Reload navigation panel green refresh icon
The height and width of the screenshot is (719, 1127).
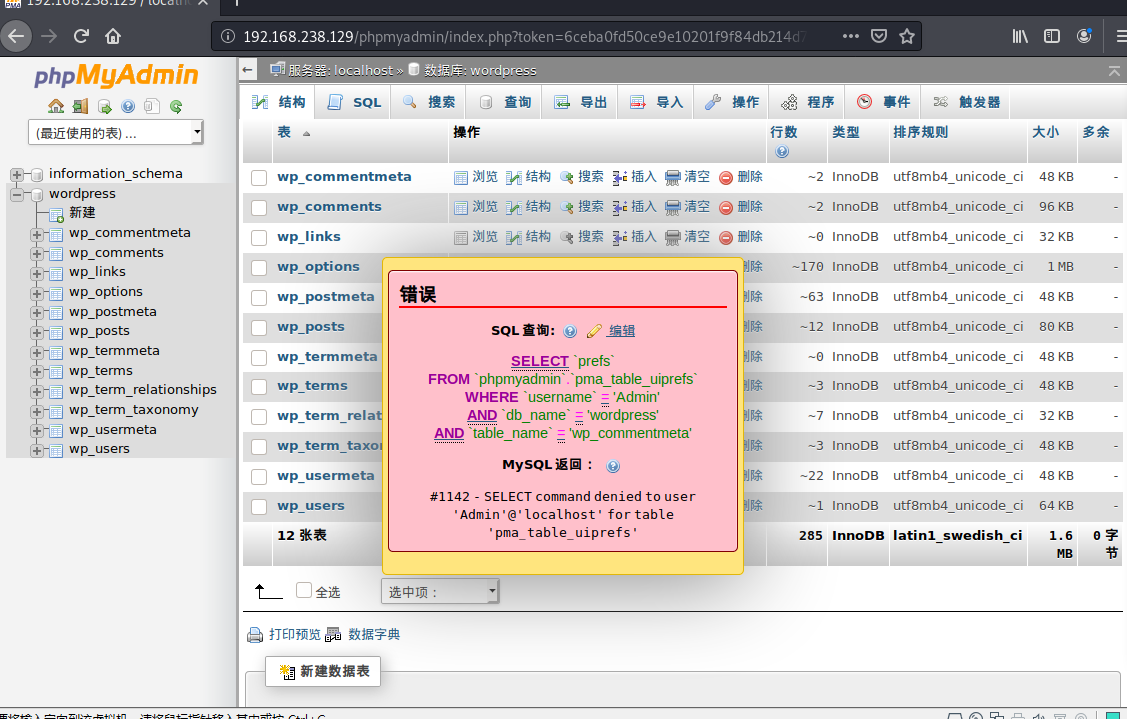click(x=176, y=106)
